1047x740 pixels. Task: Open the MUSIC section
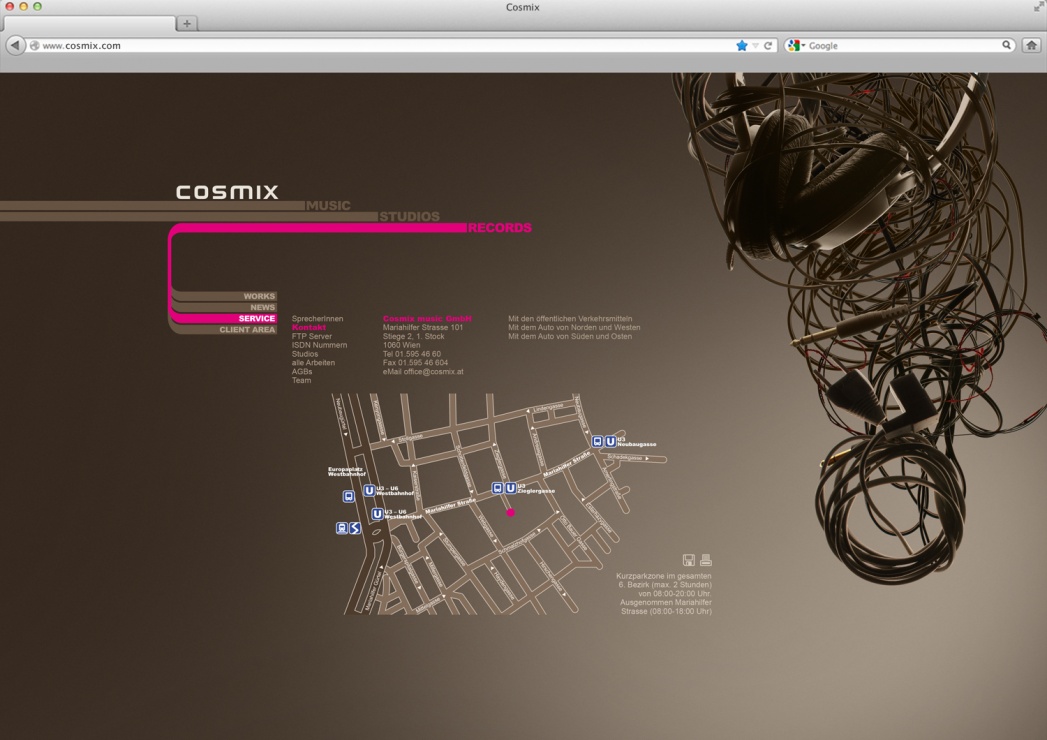point(328,206)
